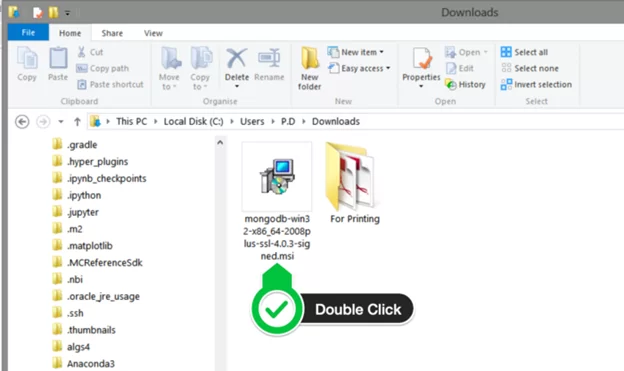Open the quick access toolbar customize dropdown

(x=67, y=13)
